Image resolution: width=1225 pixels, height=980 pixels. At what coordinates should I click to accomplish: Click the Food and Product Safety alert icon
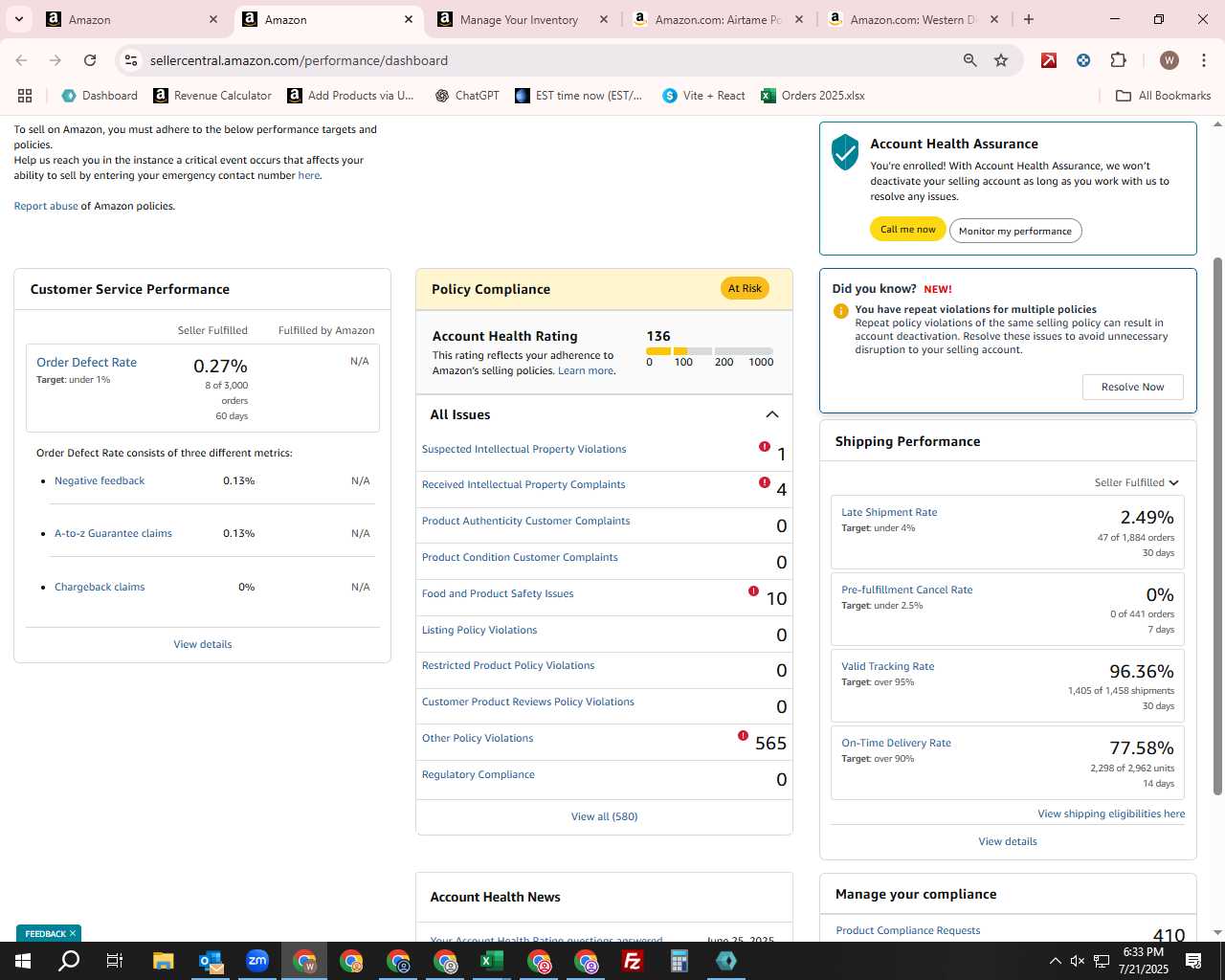coord(753,591)
